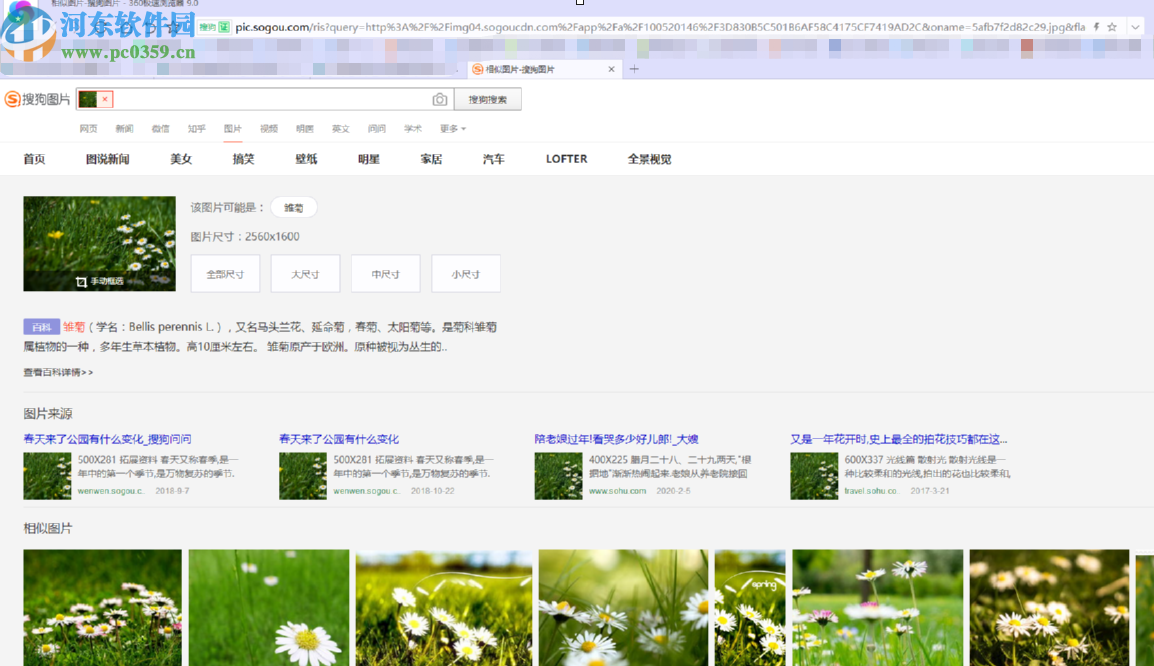Open the single large daisy similar image
Image resolution: width=1154 pixels, height=666 pixels.
pos(267,607)
